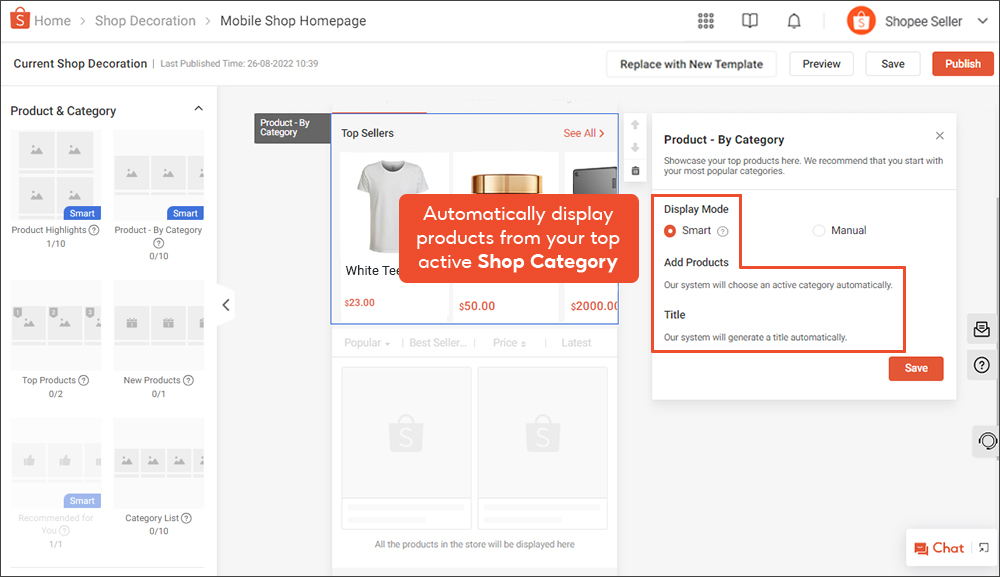Screen dimensions: 1000x577
Task: Switch Display Mode to Manual
Action: 817,230
